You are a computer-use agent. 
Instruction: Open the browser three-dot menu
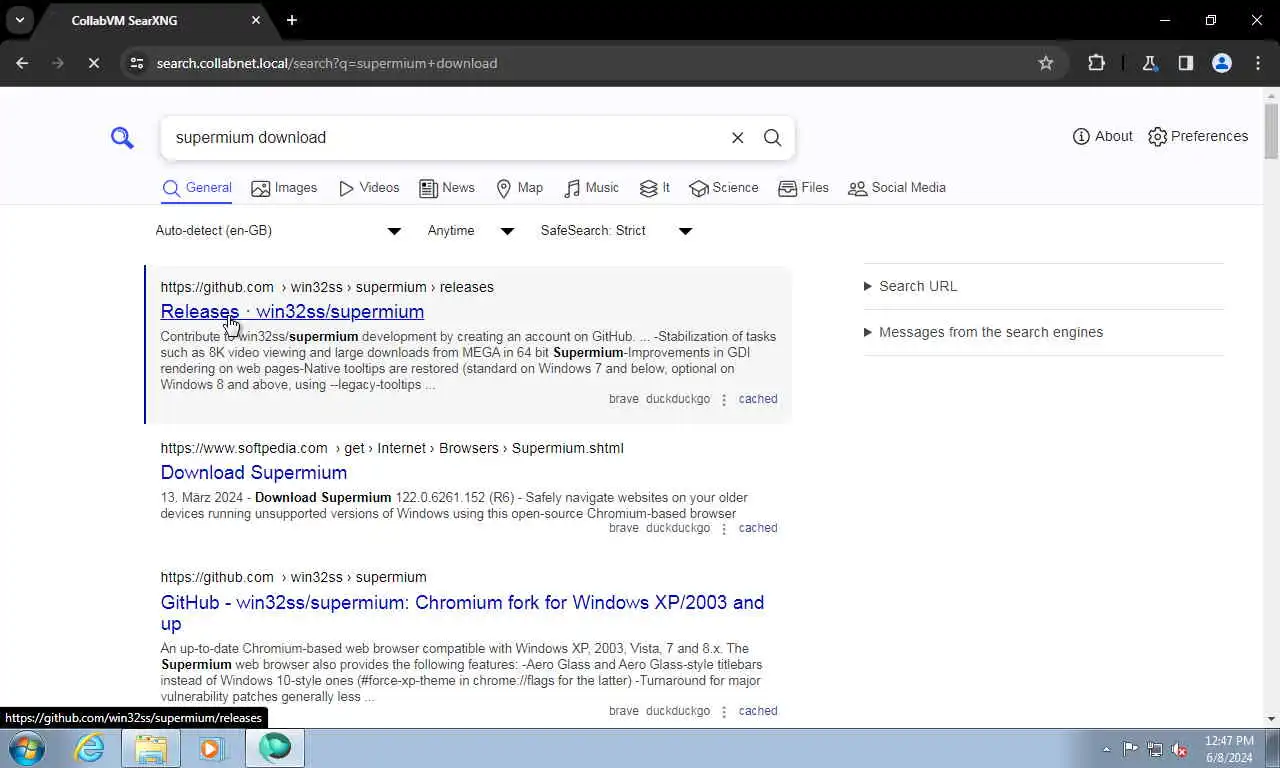[x=1258, y=63]
